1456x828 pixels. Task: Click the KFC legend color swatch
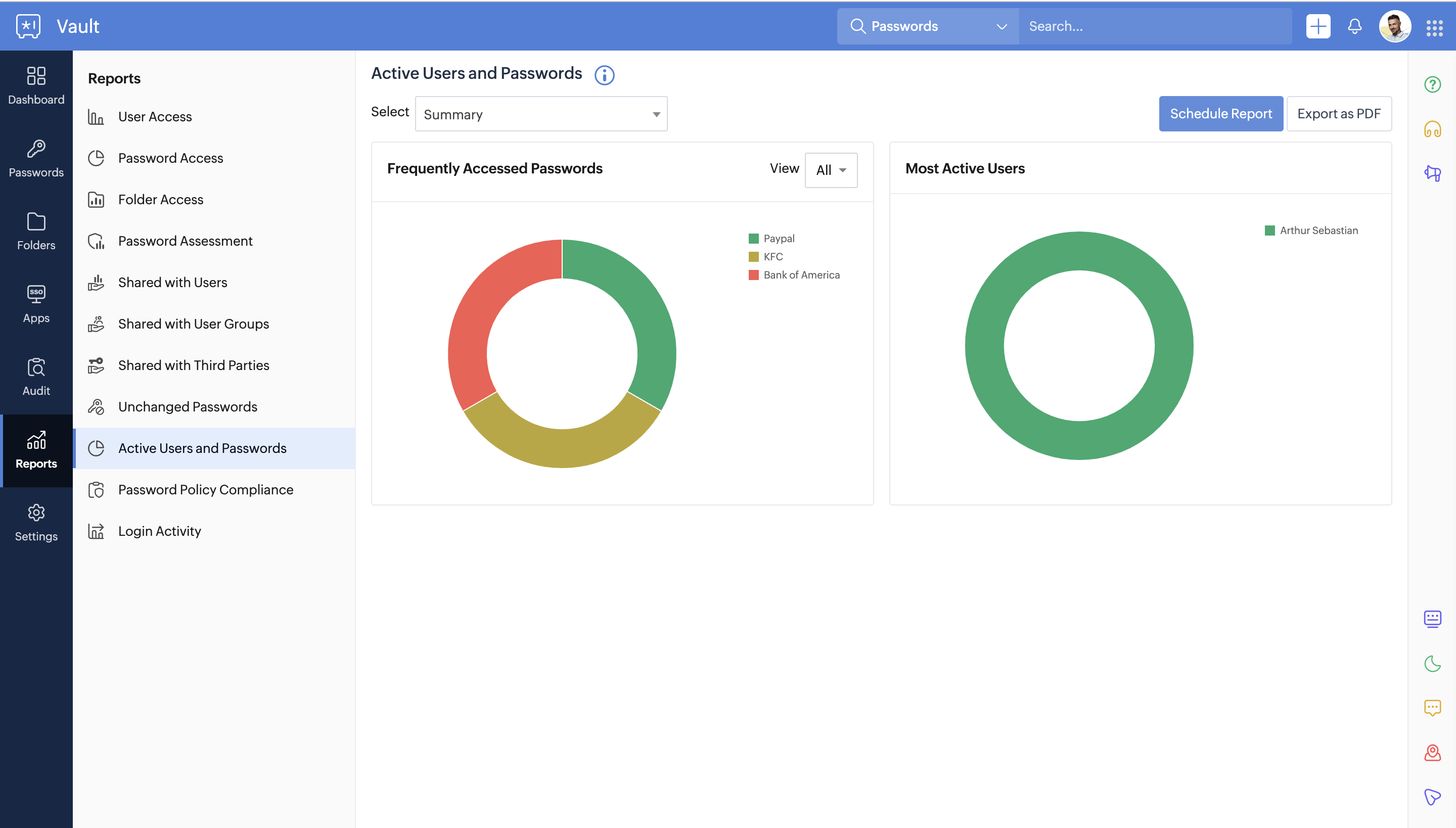click(x=754, y=257)
